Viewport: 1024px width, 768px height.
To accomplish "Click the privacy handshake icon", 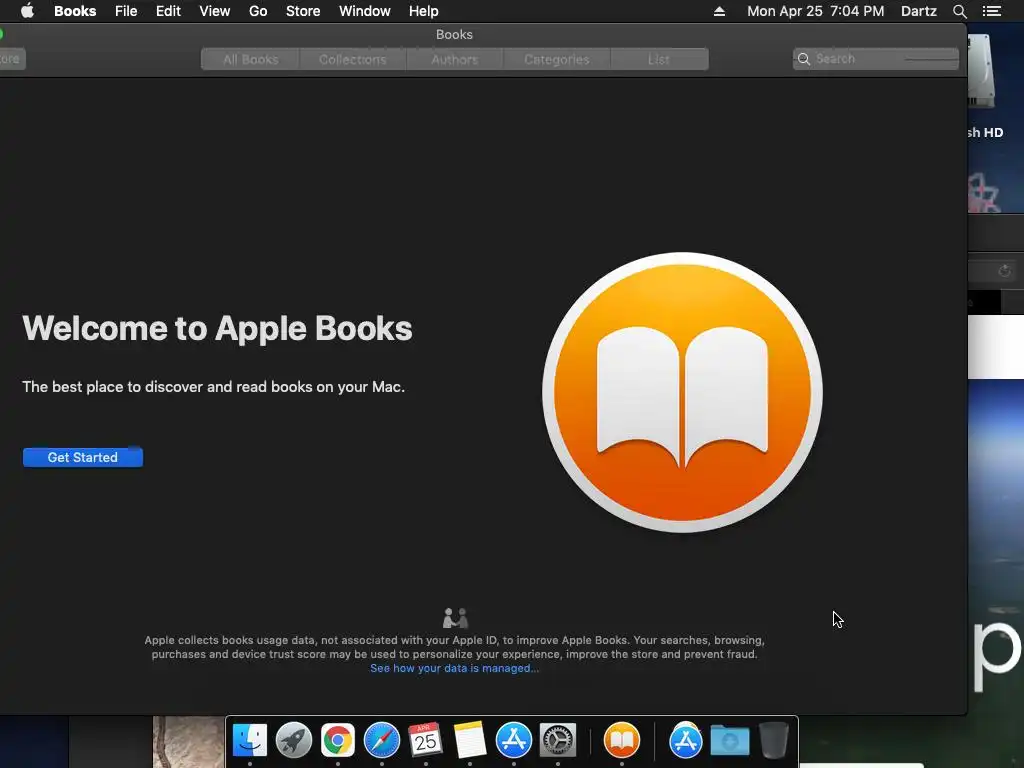I will pyautogui.click(x=455, y=617).
